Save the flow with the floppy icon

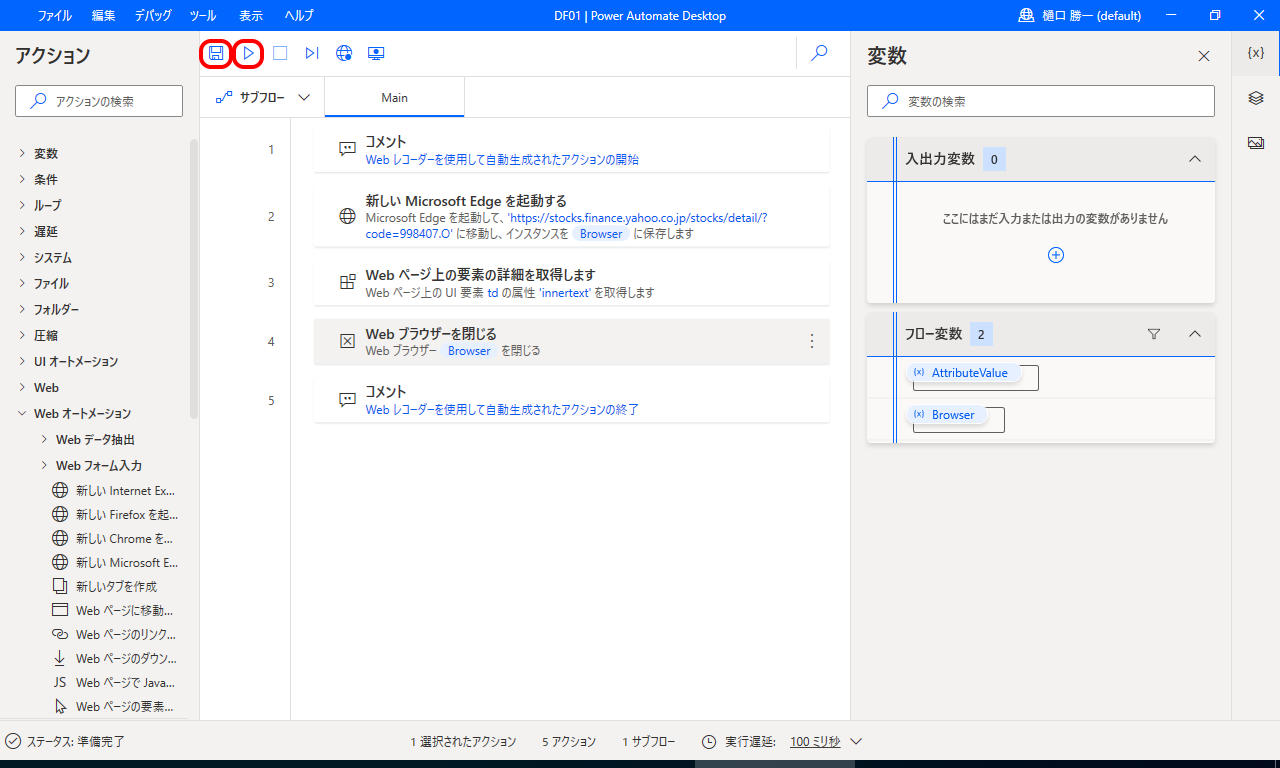(x=216, y=53)
